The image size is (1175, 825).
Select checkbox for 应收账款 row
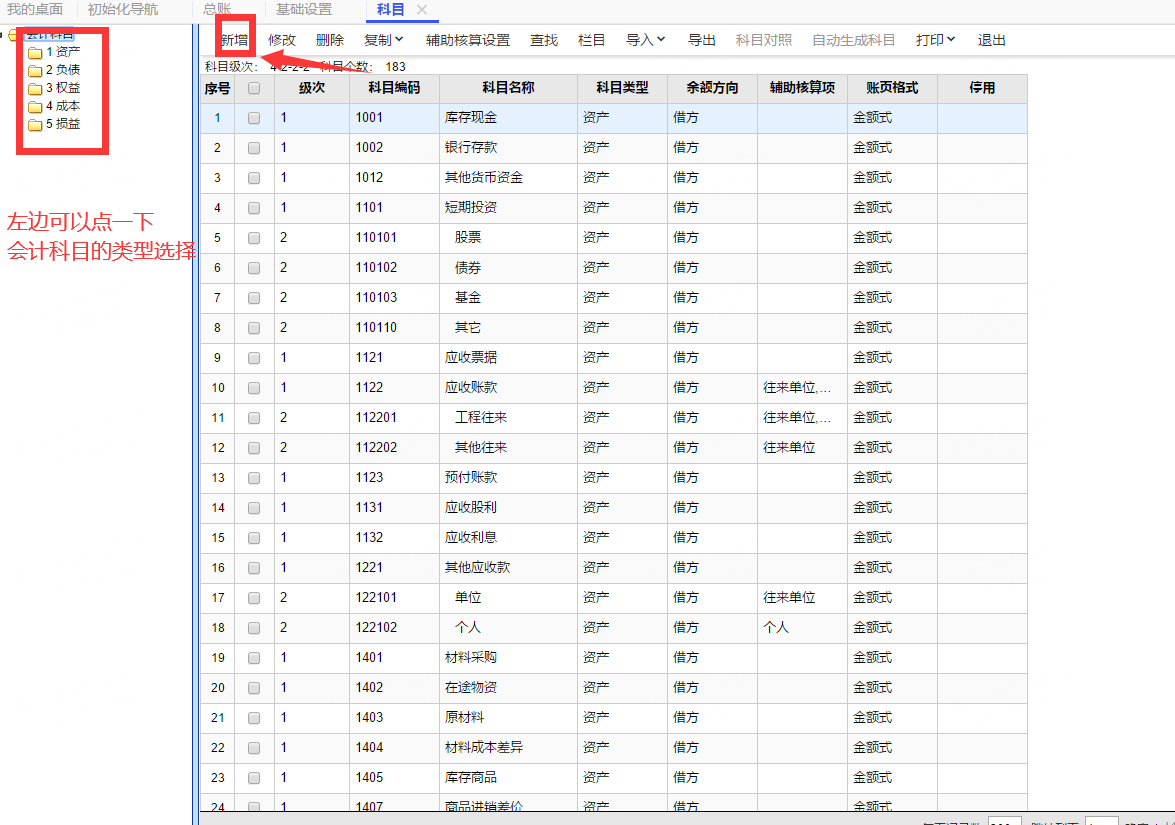coord(254,388)
